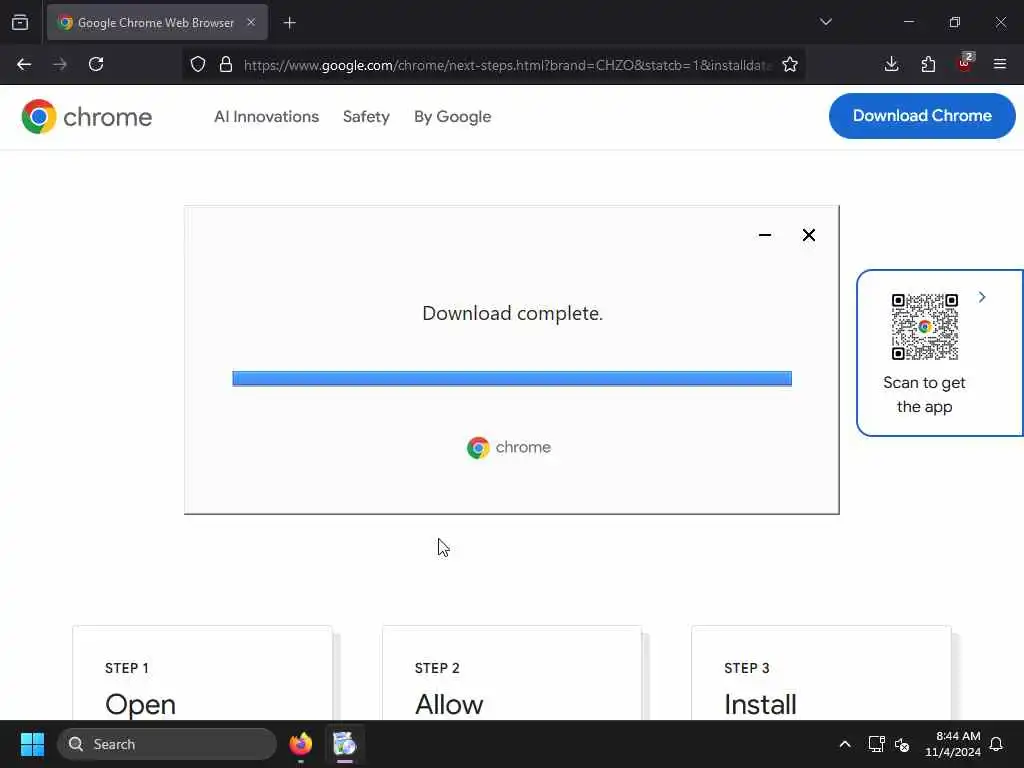1024x768 pixels.
Task: Click the browser back arrow
Action: [24, 64]
